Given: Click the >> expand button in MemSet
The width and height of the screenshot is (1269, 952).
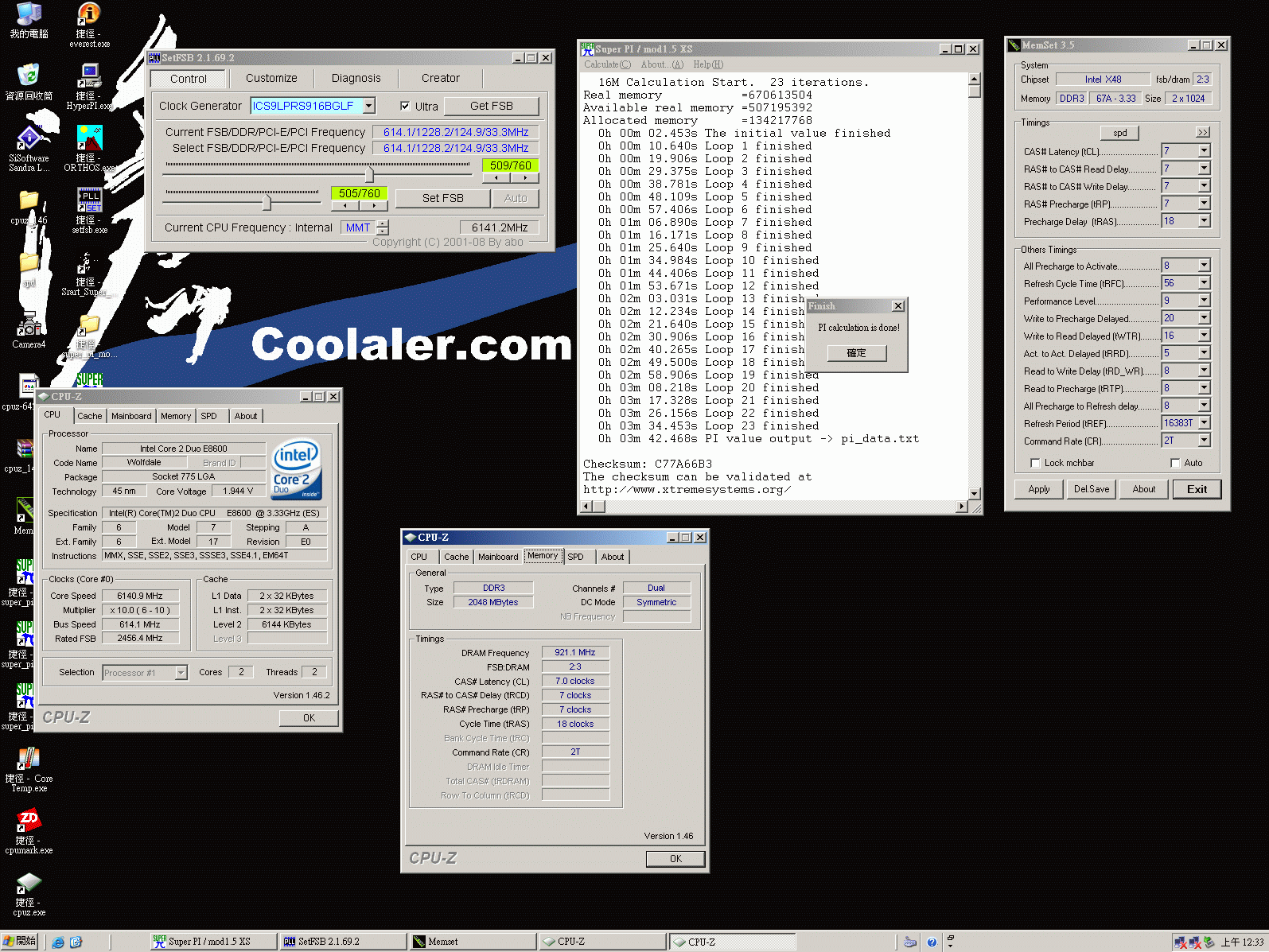Looking at the screenshot, I should coord(1203,132).
